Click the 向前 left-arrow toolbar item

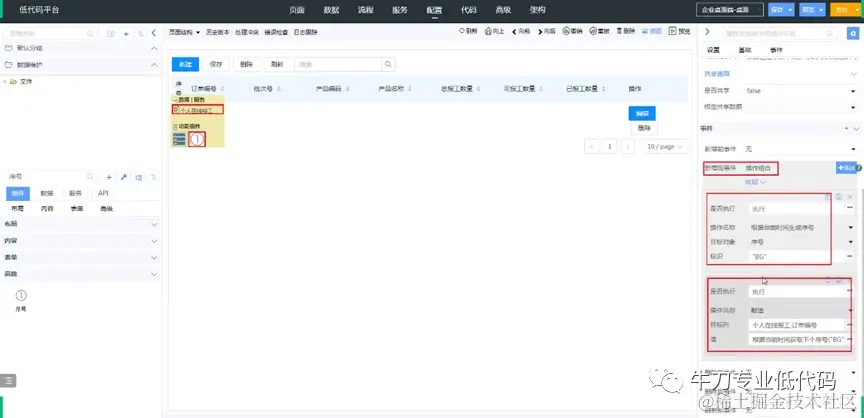[521, 31]
